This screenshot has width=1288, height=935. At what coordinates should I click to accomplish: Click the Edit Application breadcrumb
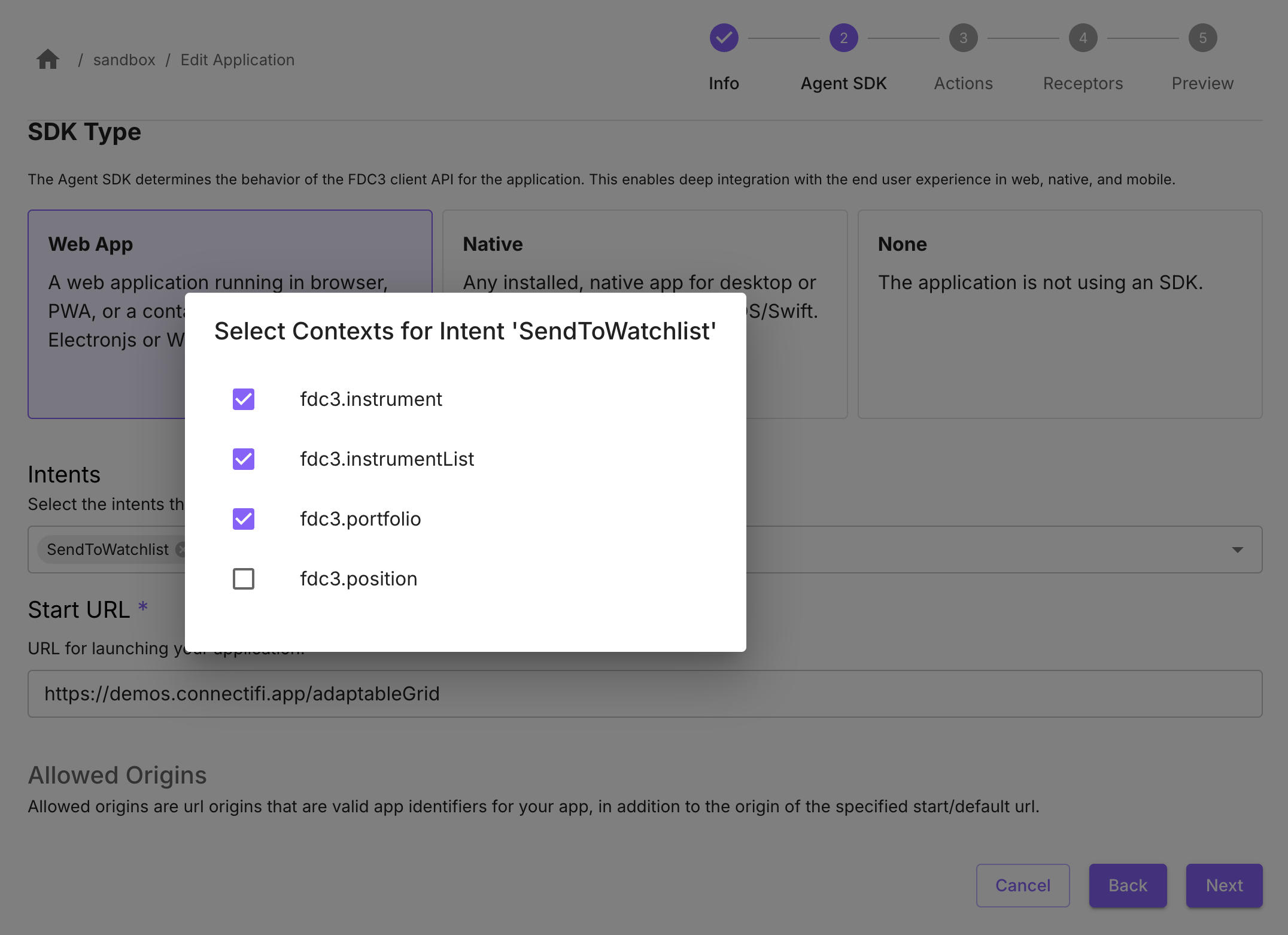pyautogui.click(x=238, y=60)
